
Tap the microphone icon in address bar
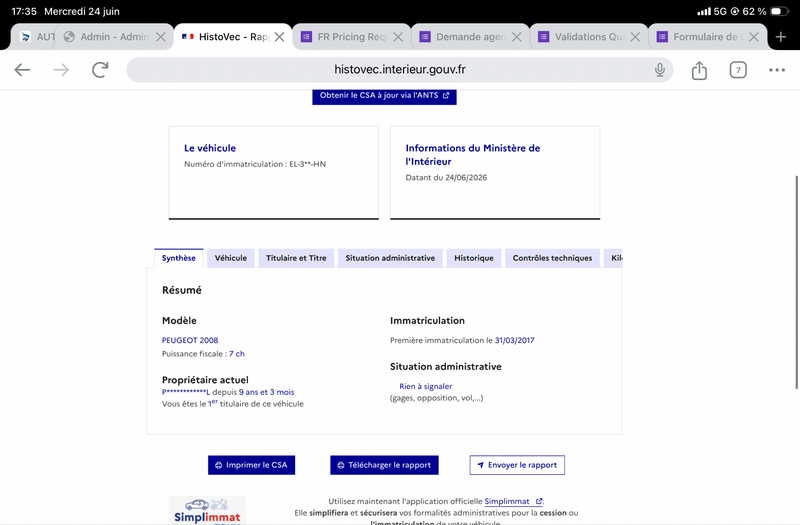tap(660, 70)
